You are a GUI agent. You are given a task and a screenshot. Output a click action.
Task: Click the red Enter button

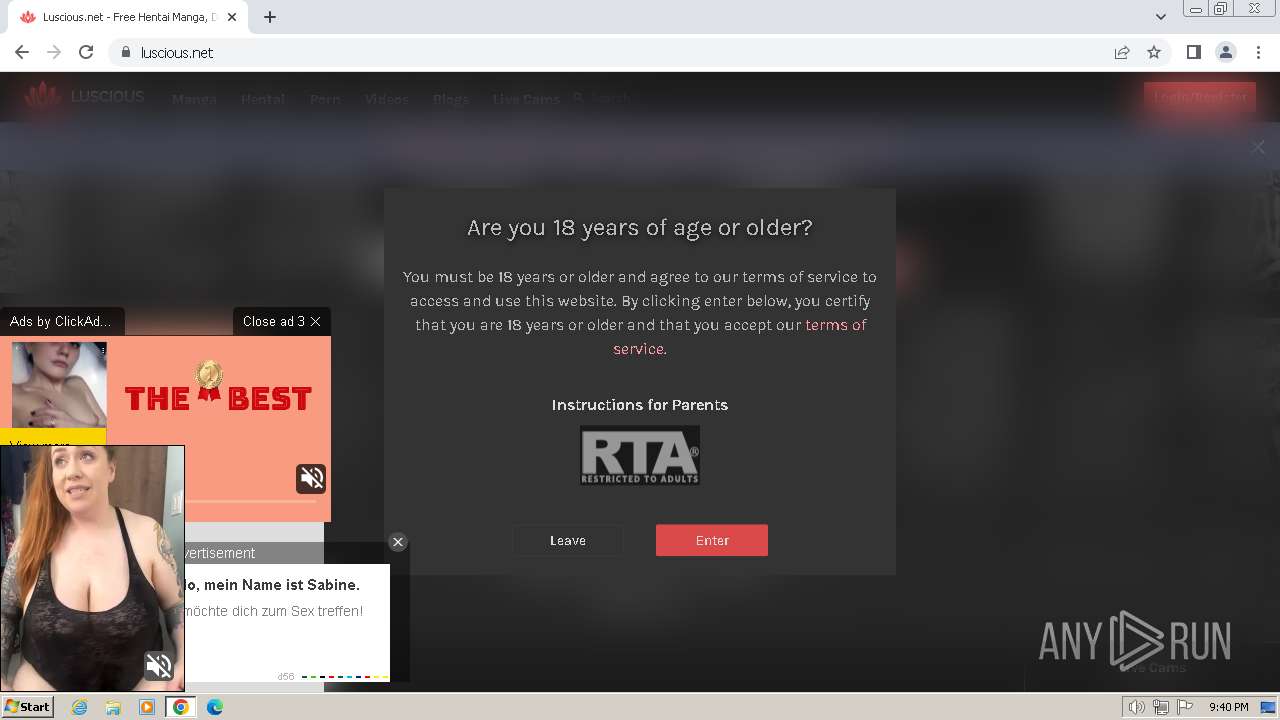(x=712, y=540)
